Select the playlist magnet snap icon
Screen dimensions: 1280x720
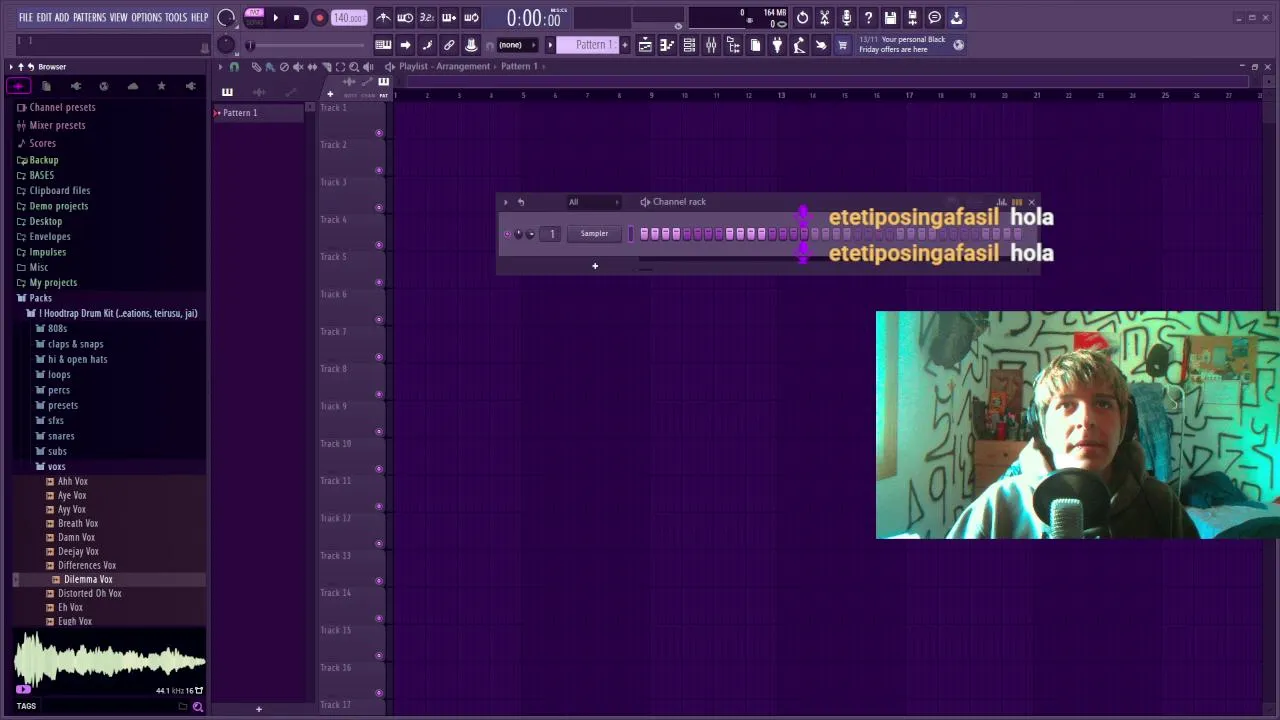[234, 67]
